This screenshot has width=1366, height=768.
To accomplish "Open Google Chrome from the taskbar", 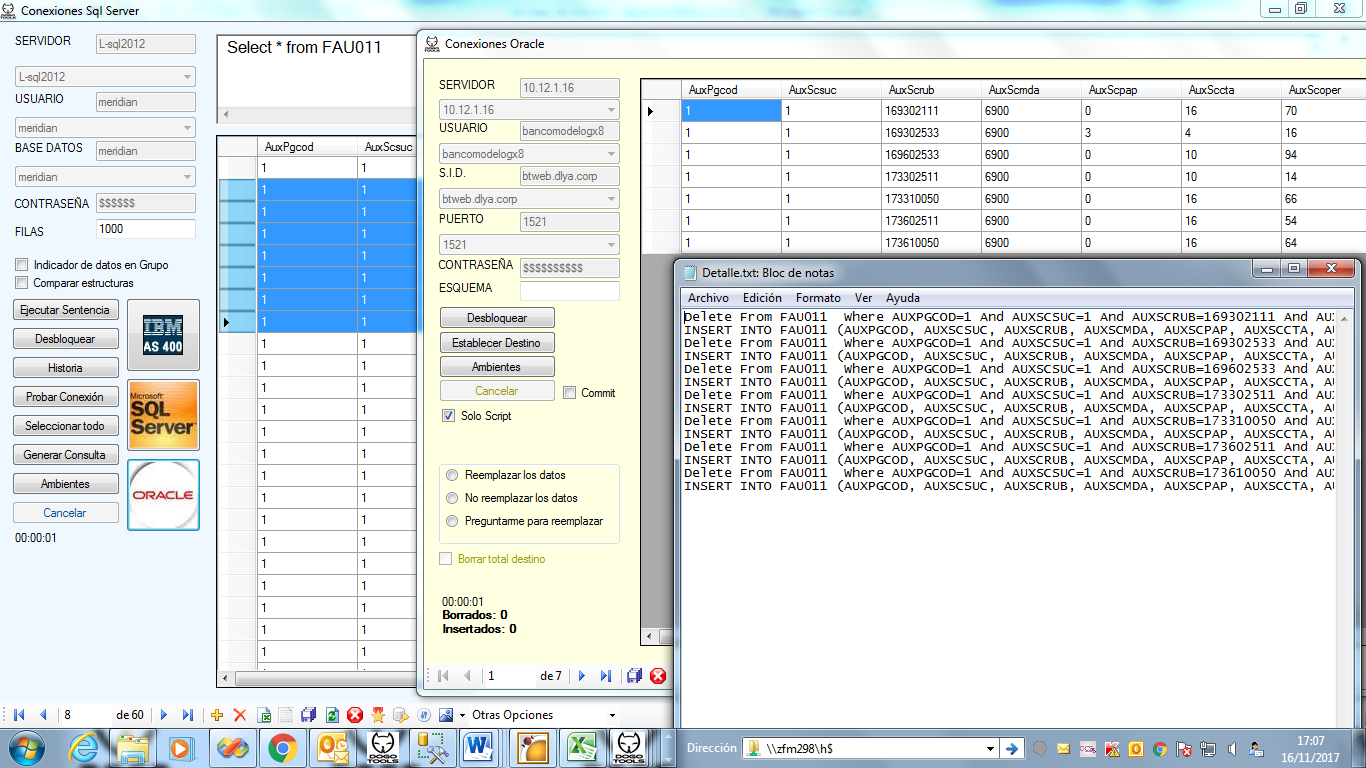I will click(282, 747).
